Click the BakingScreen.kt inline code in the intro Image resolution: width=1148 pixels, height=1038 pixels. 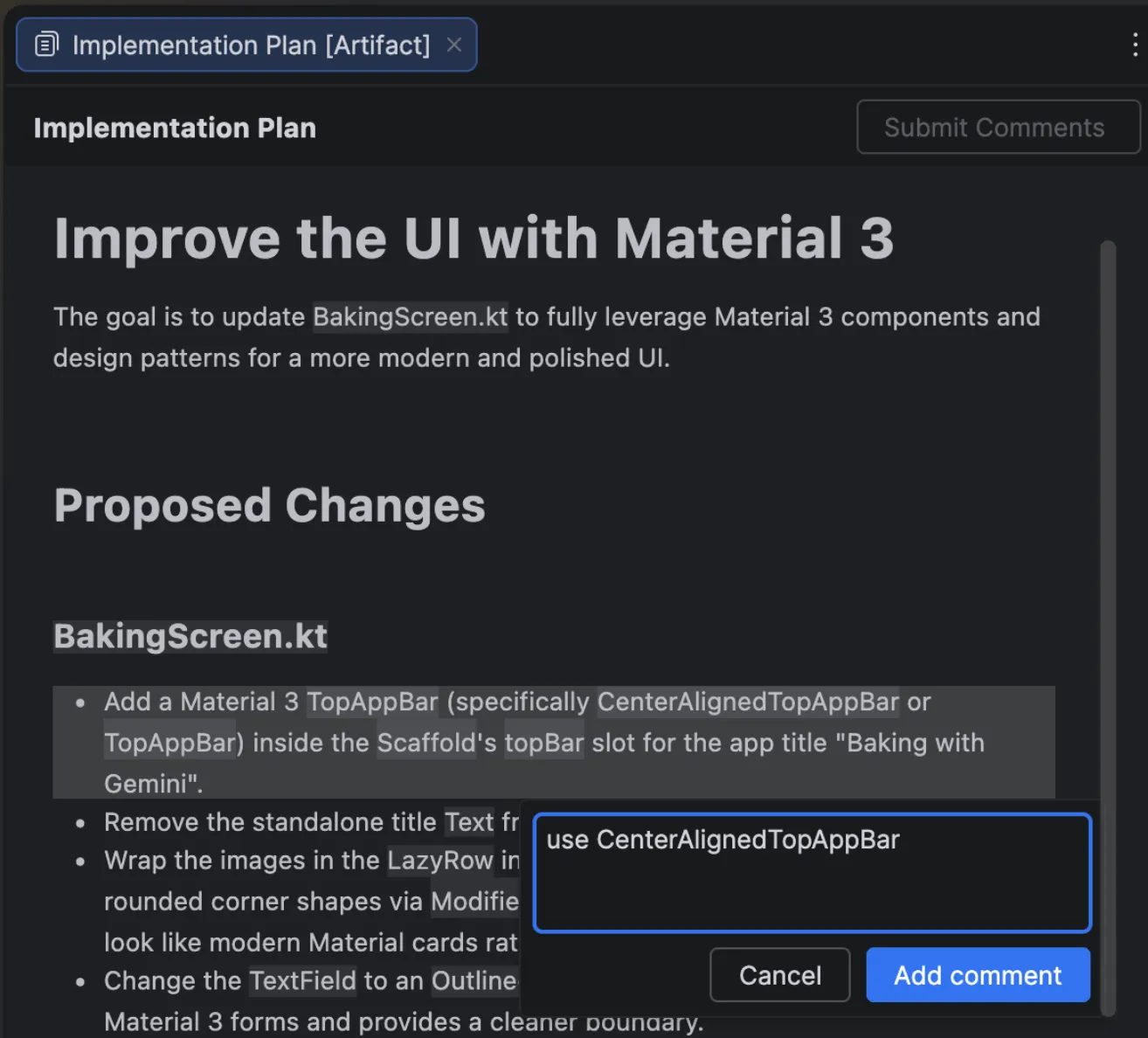click(x=409, y=316)
